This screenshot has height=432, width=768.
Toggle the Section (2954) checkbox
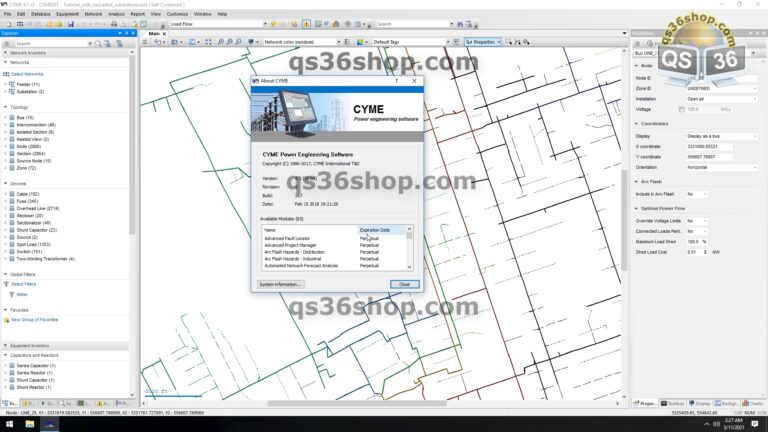[x=12, y=154]
